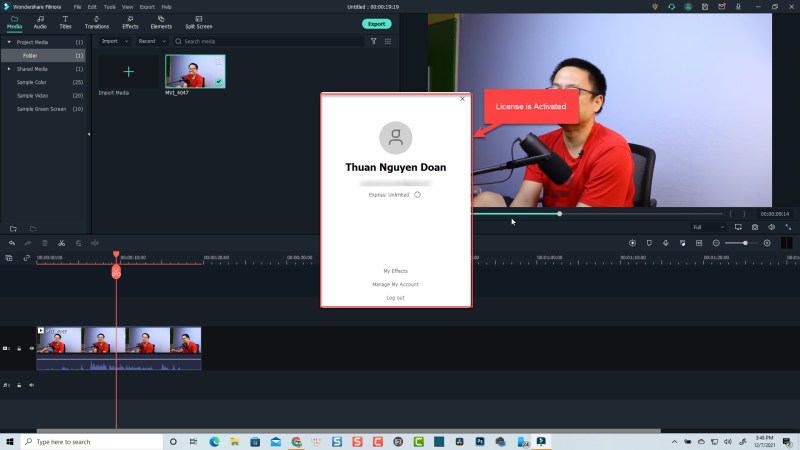Switch to the Transitions tab
Viewport: 800px width, 450px height.
[x=97, y=22]
